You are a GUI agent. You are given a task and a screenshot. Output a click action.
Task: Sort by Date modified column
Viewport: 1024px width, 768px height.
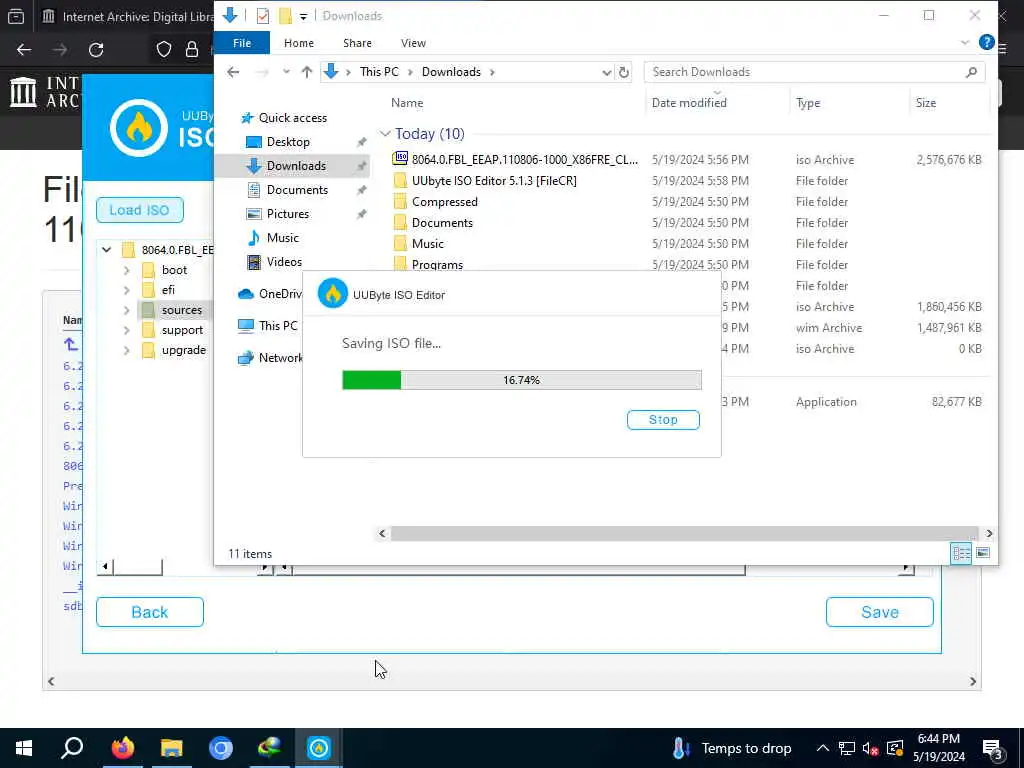(689, 103)
